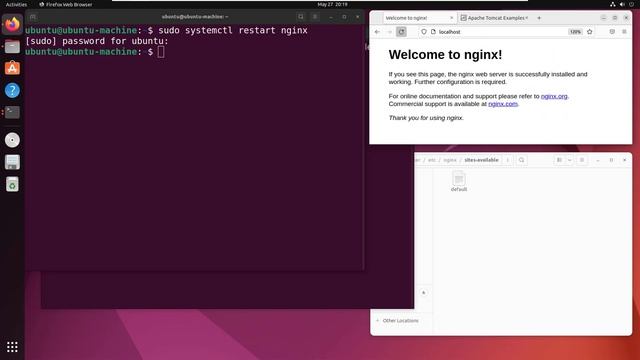
Task: Open the Firefox application menu
Action: (624, 32)
